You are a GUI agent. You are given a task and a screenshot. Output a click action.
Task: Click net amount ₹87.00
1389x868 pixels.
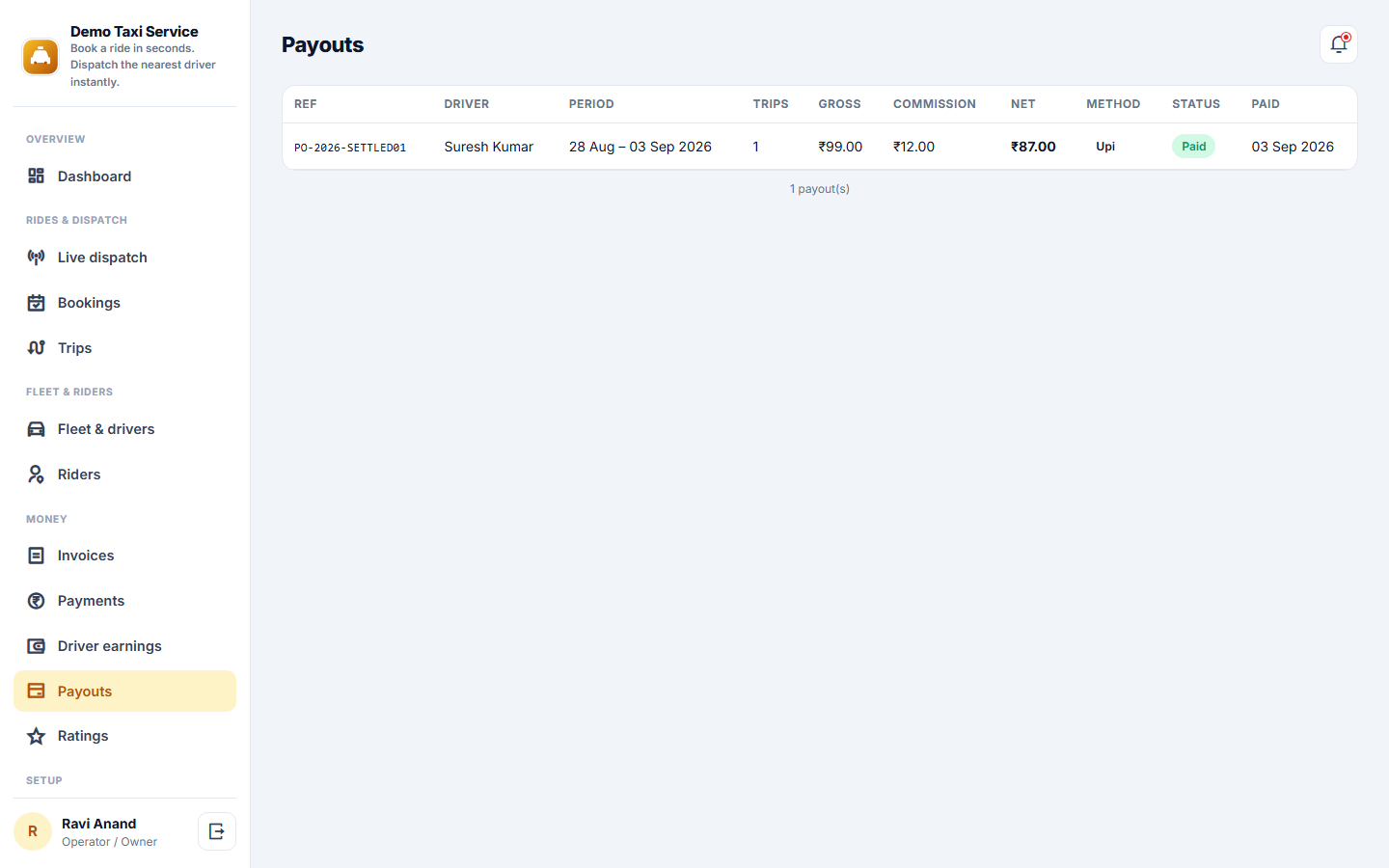point(1033,147)
